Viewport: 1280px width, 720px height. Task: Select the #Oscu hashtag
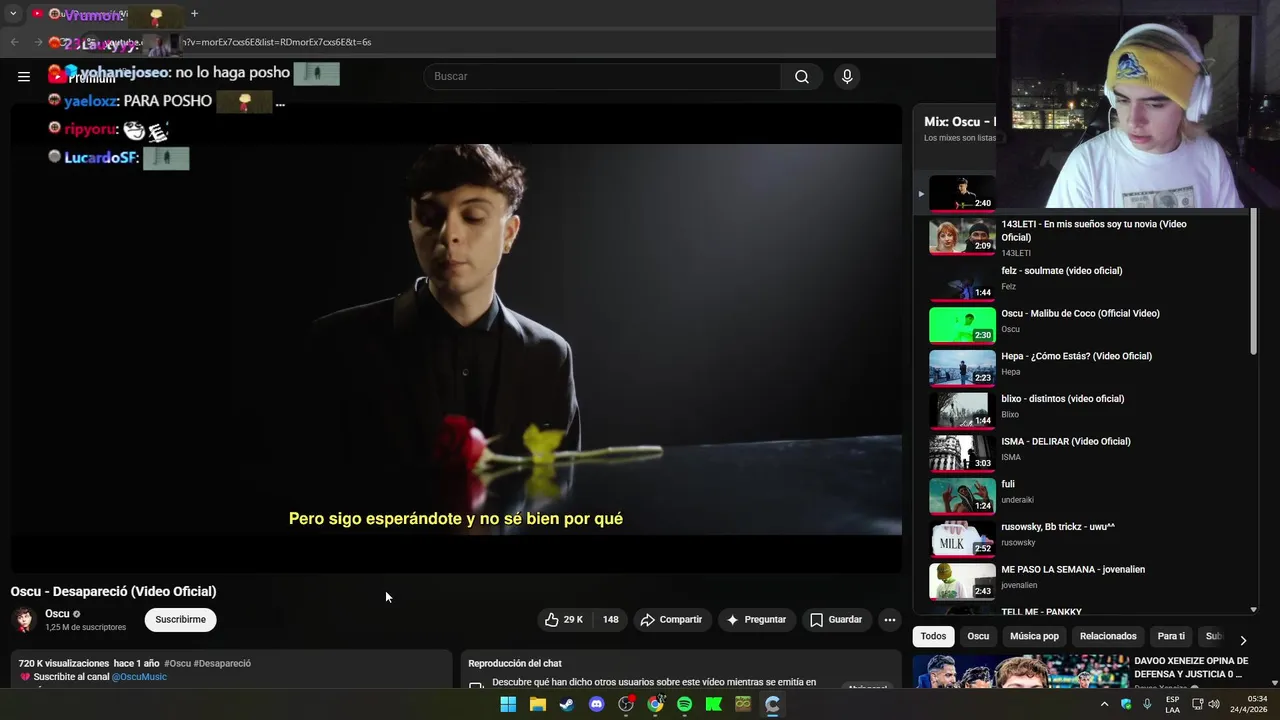pos(177,663)
